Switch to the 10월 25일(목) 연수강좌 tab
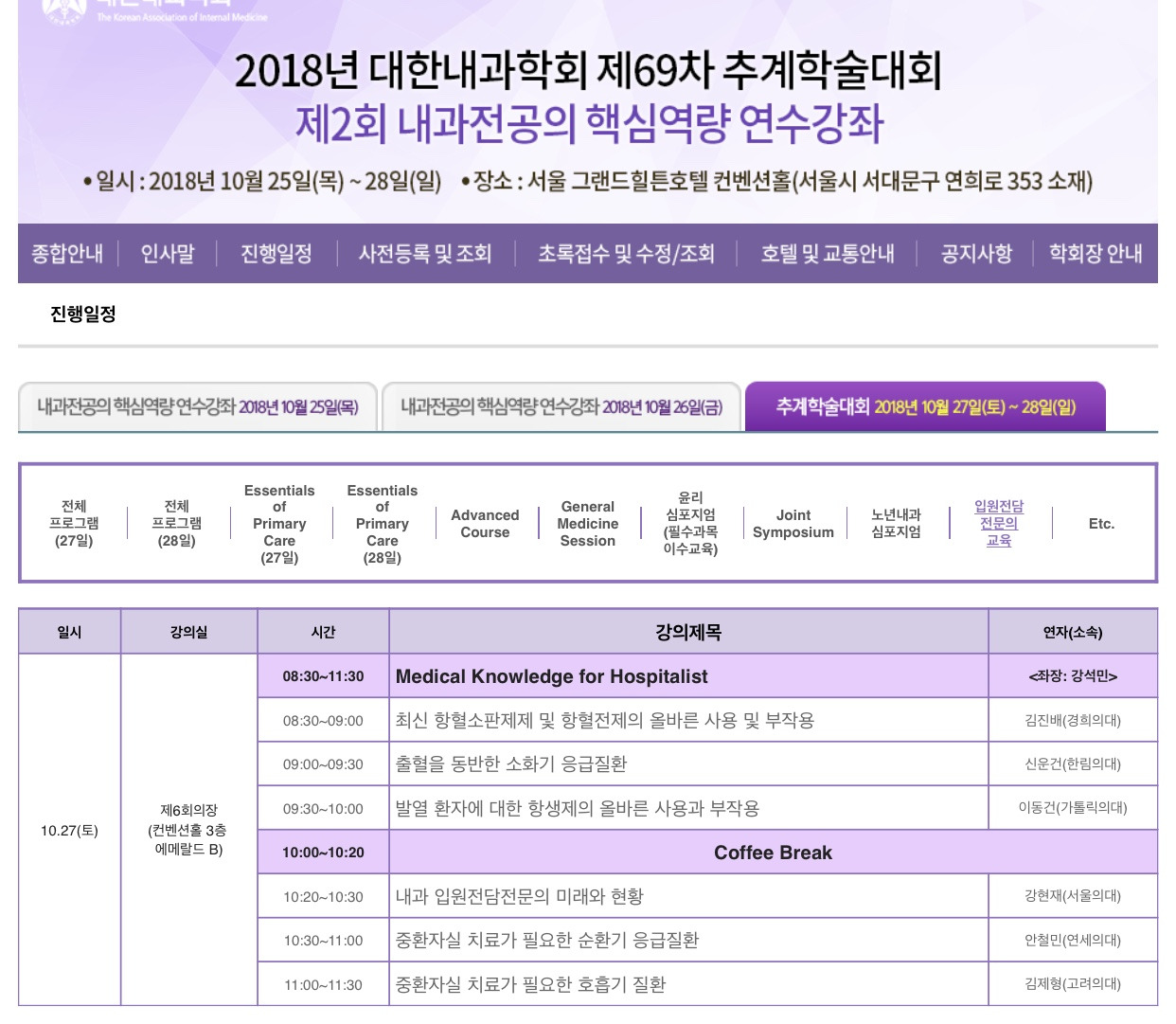 click(x=198, y=406)
